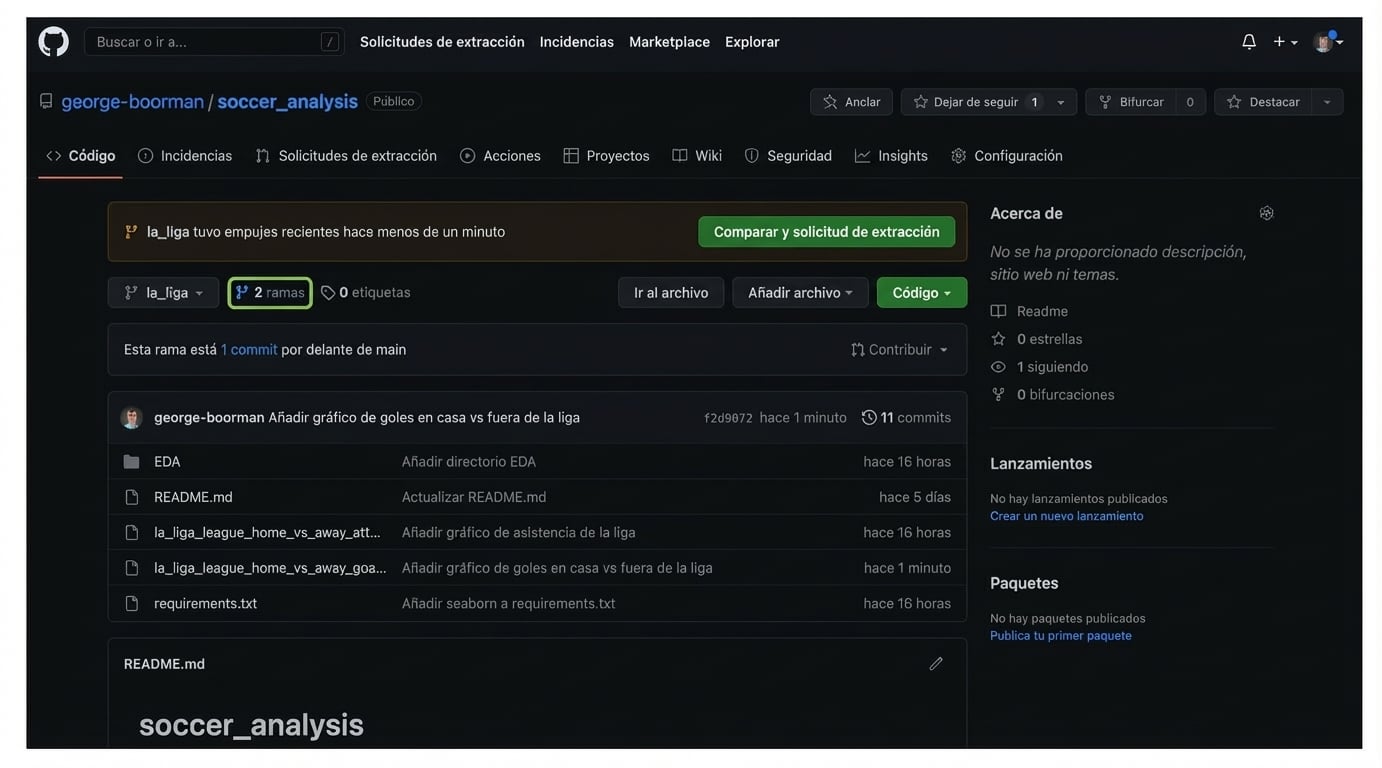Image resolution: width=1382 pixels, height=768 pixels.
Task: Open the EDA folder
Action: point(167,462)
